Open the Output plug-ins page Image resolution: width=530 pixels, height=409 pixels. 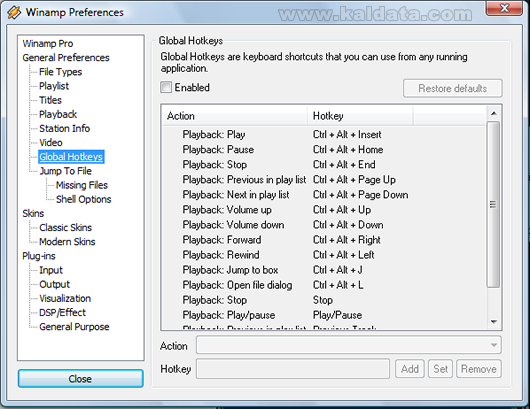pyautogui.click(x=55, y=284)
